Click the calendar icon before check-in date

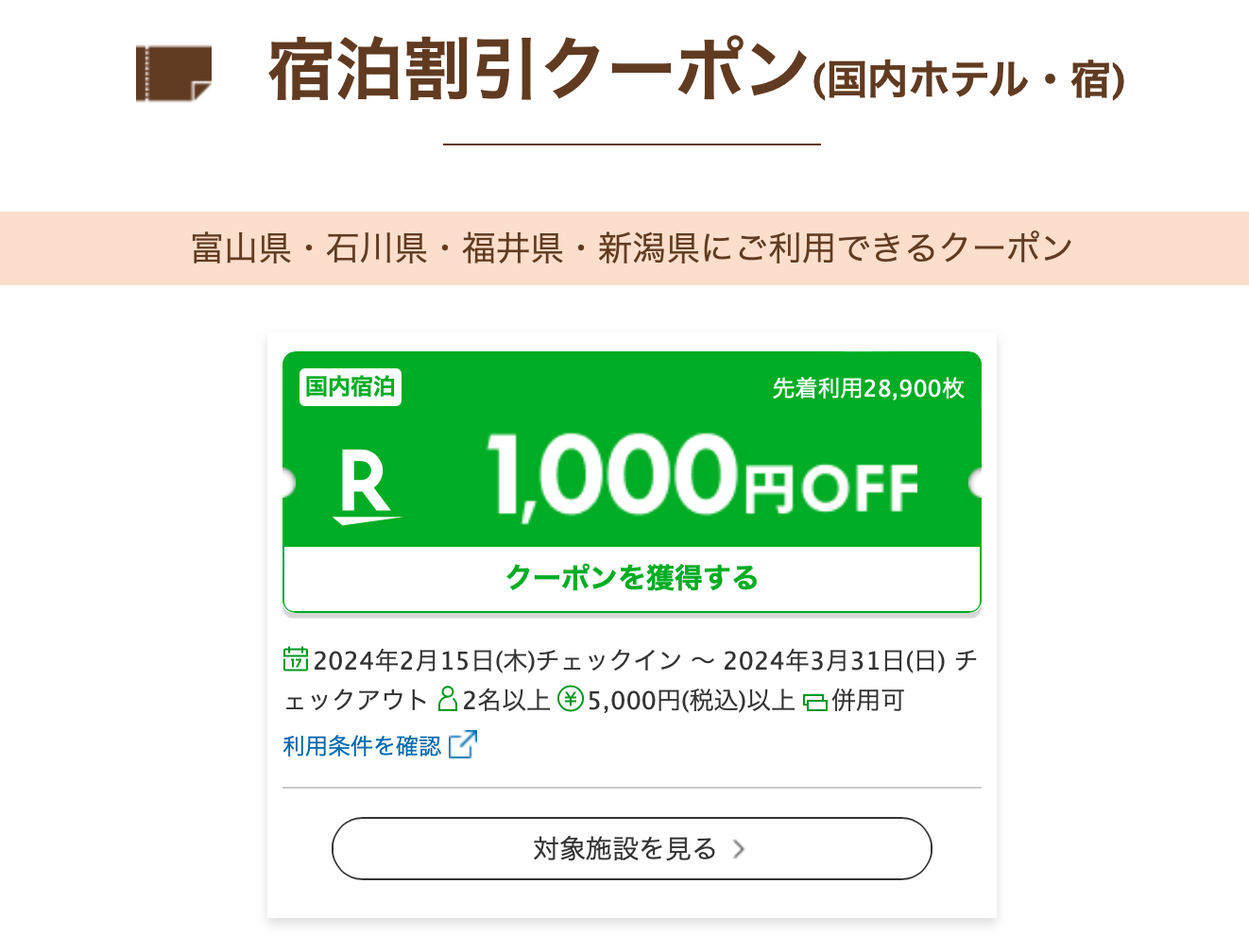(296, 658)
